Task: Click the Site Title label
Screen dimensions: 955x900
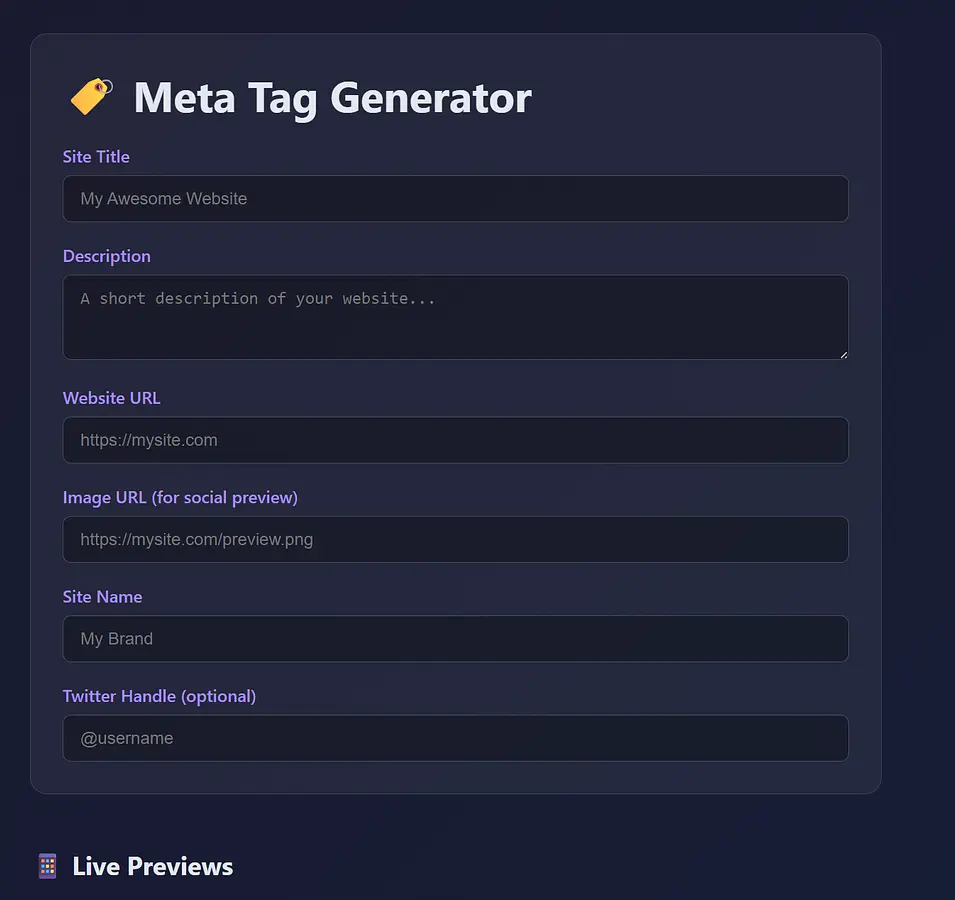Action: pyautogui.click(x=96, y=157)
